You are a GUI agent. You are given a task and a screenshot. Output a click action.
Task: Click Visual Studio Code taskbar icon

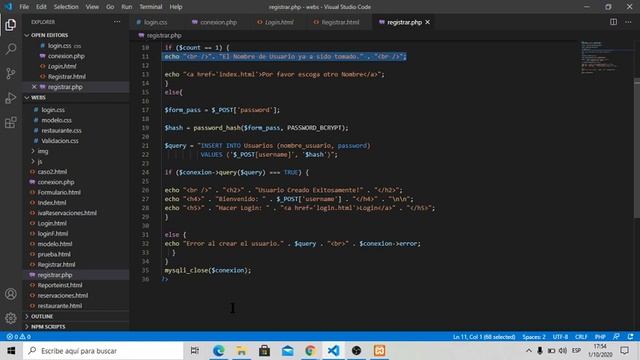(333, 351)
